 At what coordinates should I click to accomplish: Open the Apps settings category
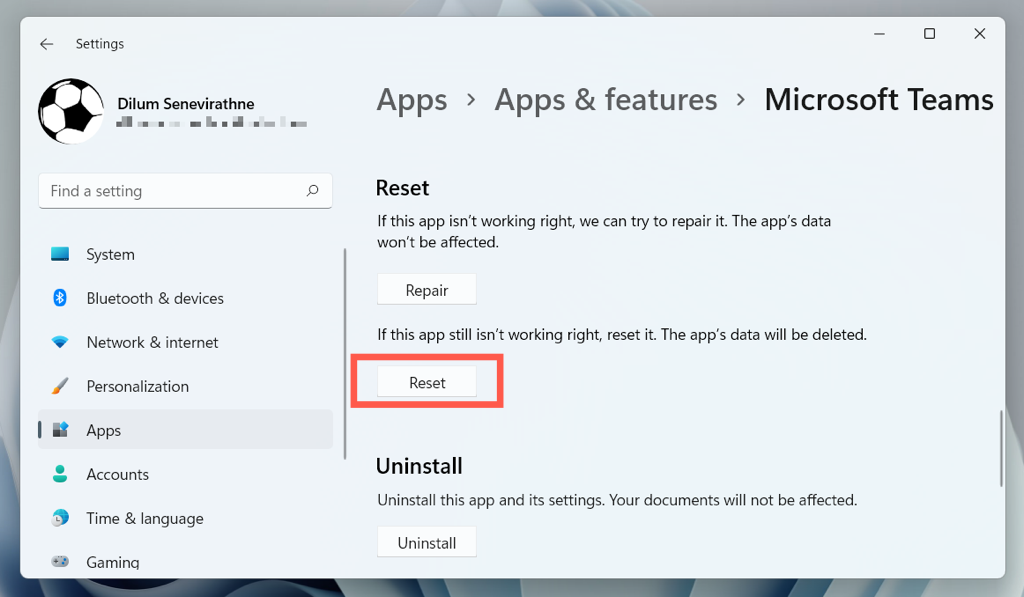click(104, 430)
